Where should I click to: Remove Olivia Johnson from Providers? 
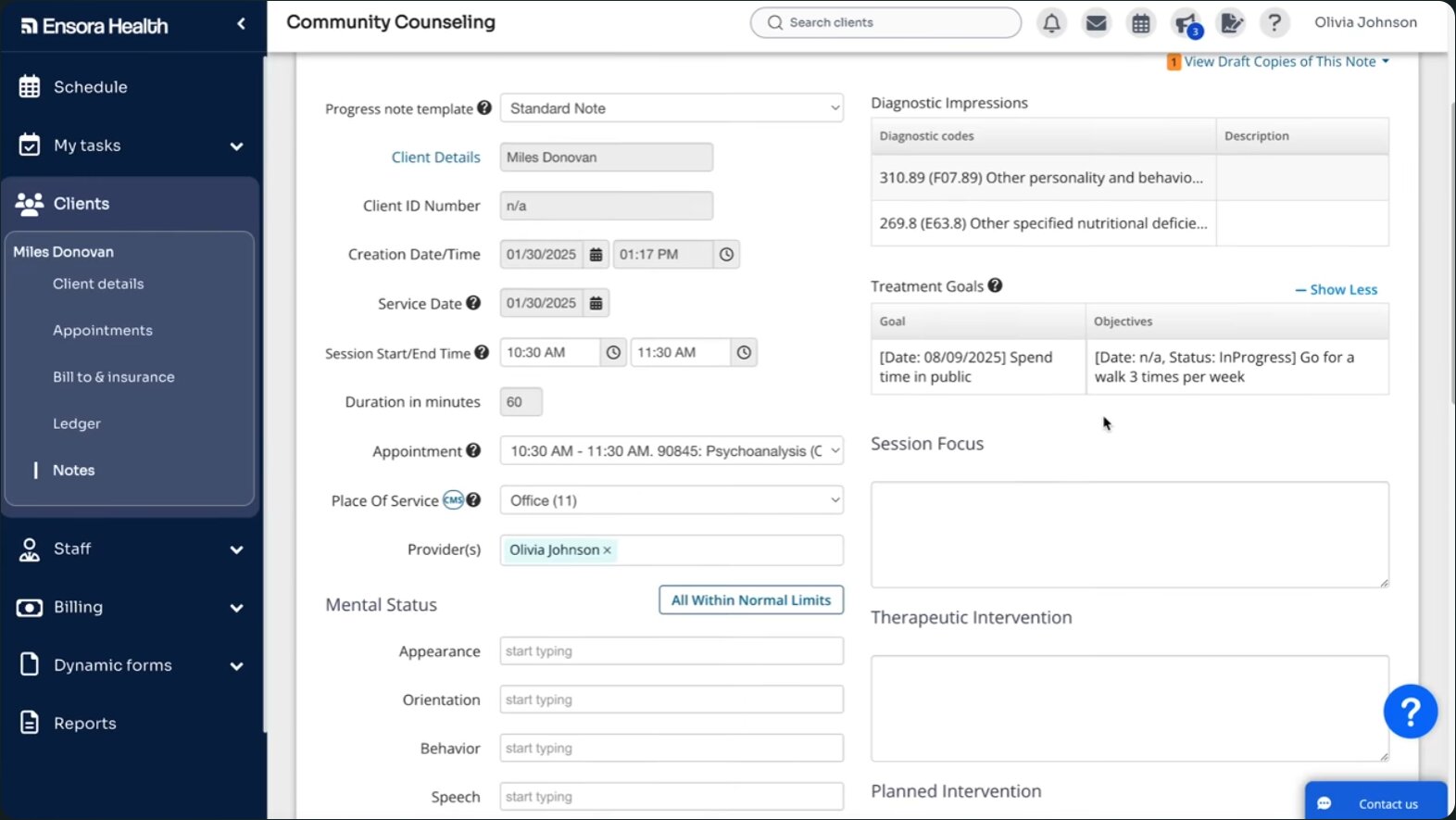click(x=608, y=550)
